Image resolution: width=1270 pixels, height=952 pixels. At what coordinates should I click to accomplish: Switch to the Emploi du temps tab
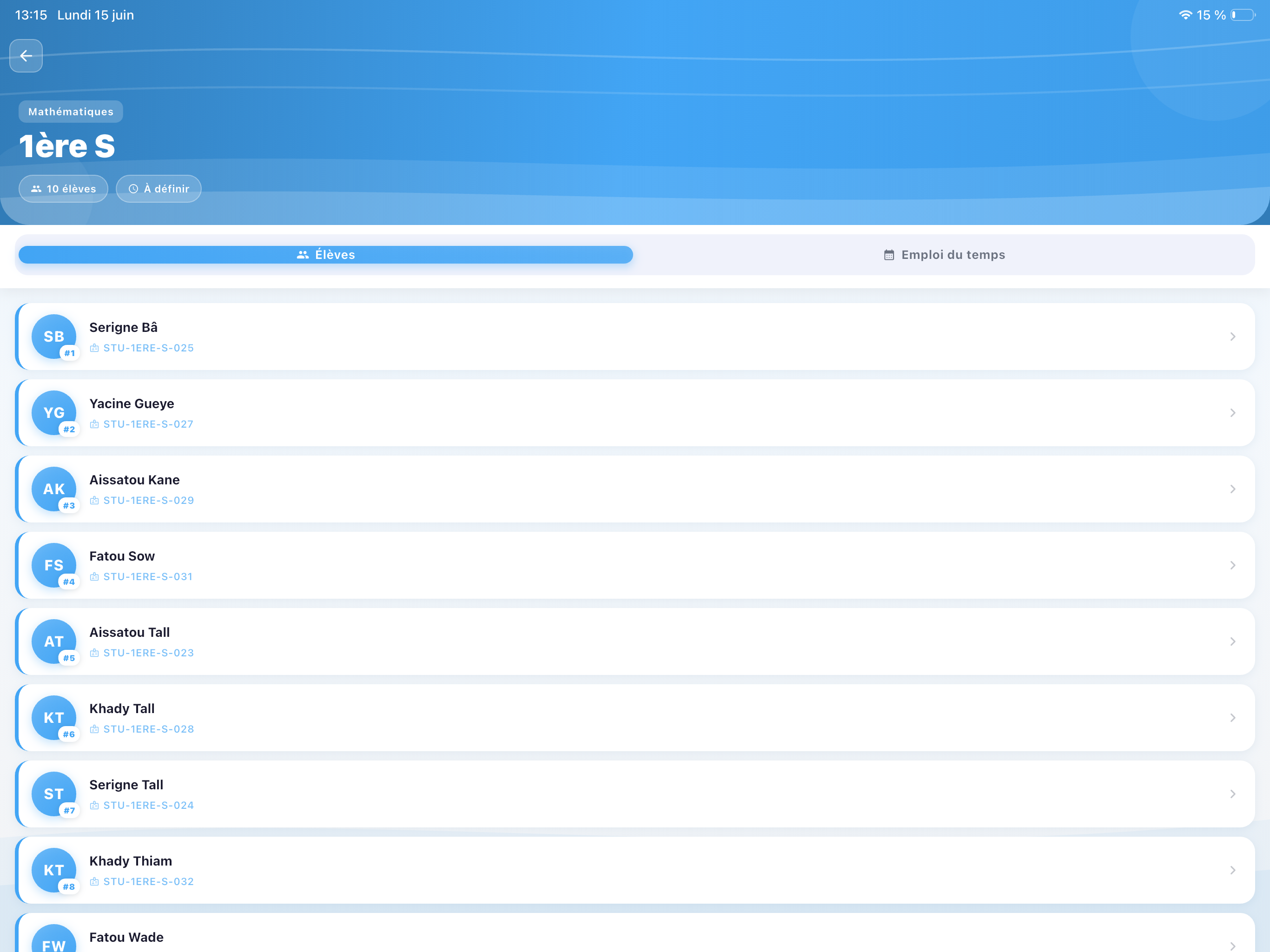pyautogui.click(x=945, y=255)
